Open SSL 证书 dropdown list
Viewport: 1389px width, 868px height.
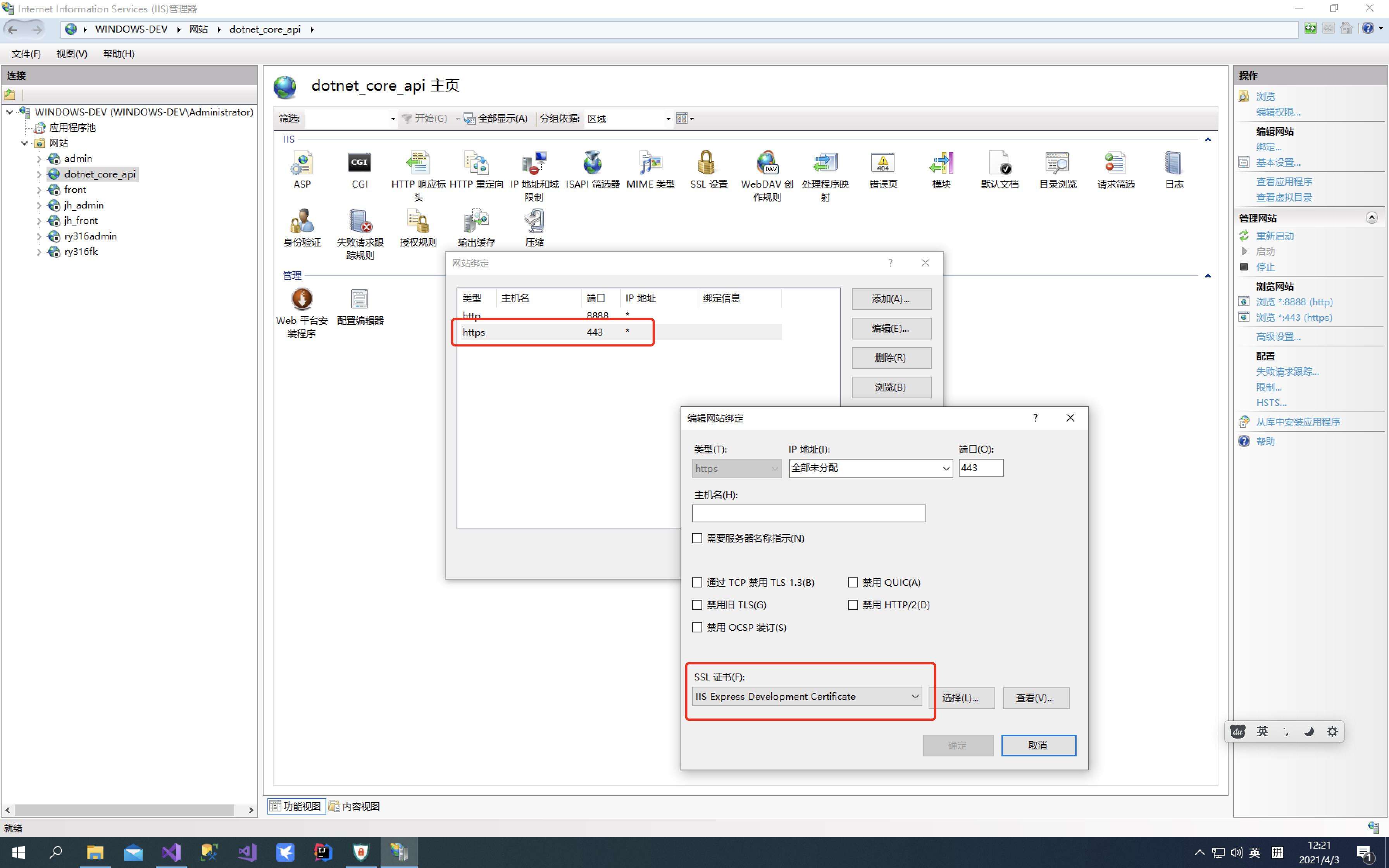807,696
